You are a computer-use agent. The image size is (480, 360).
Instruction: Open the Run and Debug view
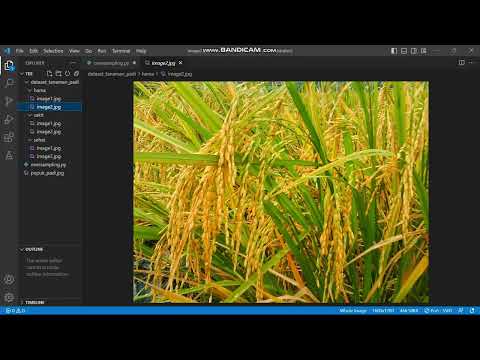tap(9, 119)
